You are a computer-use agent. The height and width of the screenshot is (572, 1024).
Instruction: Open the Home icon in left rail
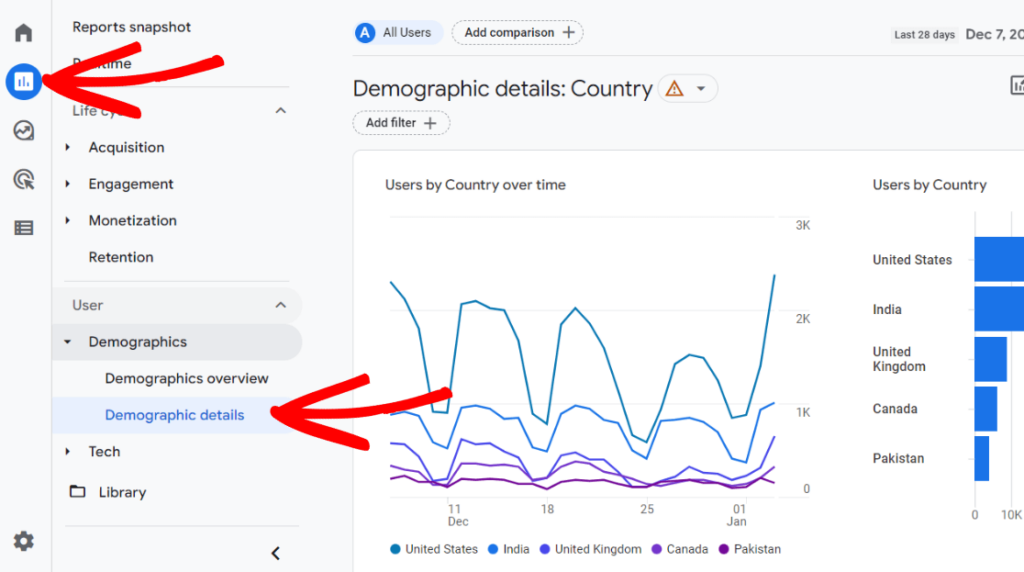click(23, 33)
